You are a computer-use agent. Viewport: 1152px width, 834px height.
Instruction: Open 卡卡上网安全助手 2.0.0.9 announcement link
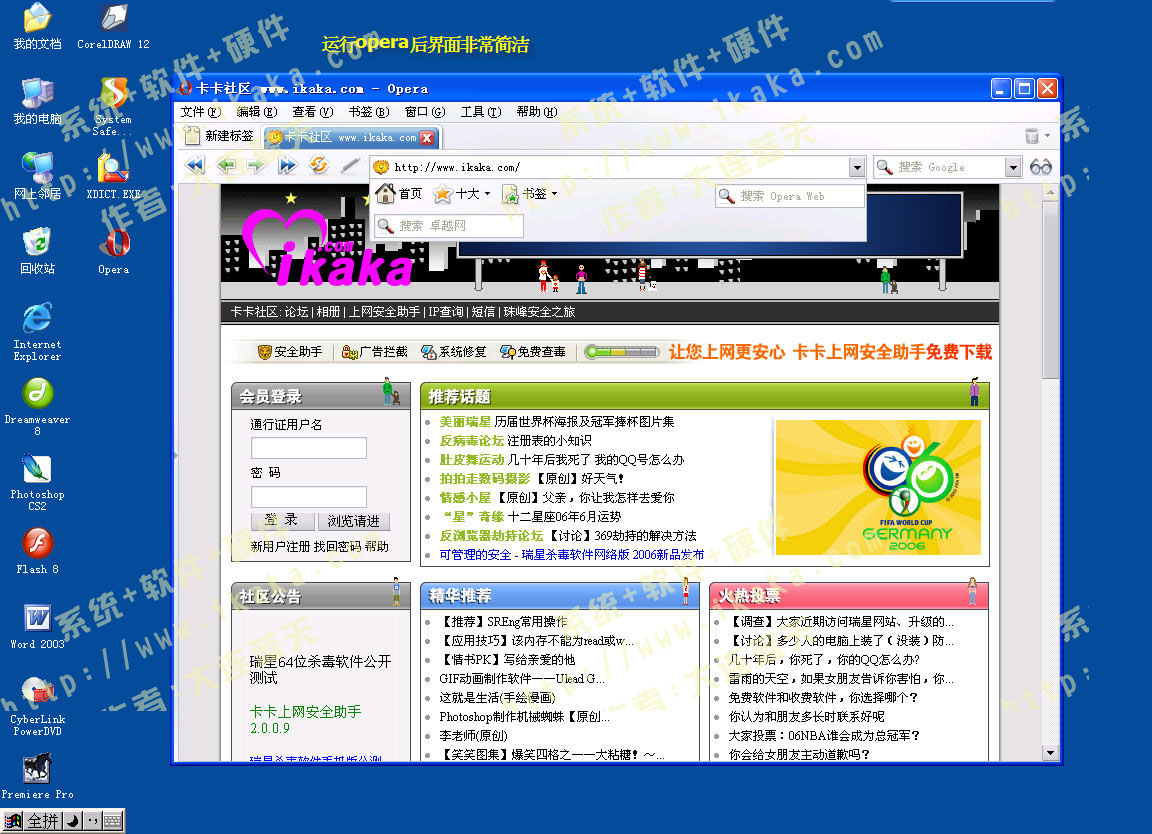306,719
